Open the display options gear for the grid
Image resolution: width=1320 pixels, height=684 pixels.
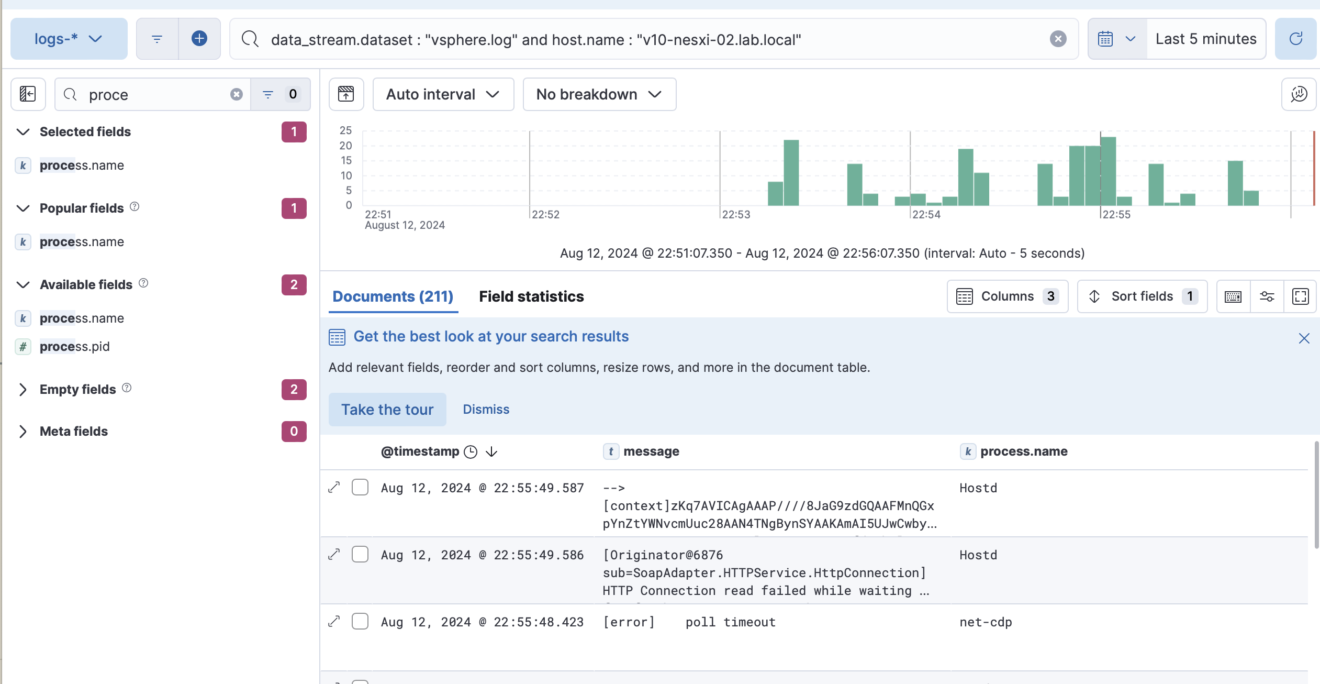point(1266,296)
